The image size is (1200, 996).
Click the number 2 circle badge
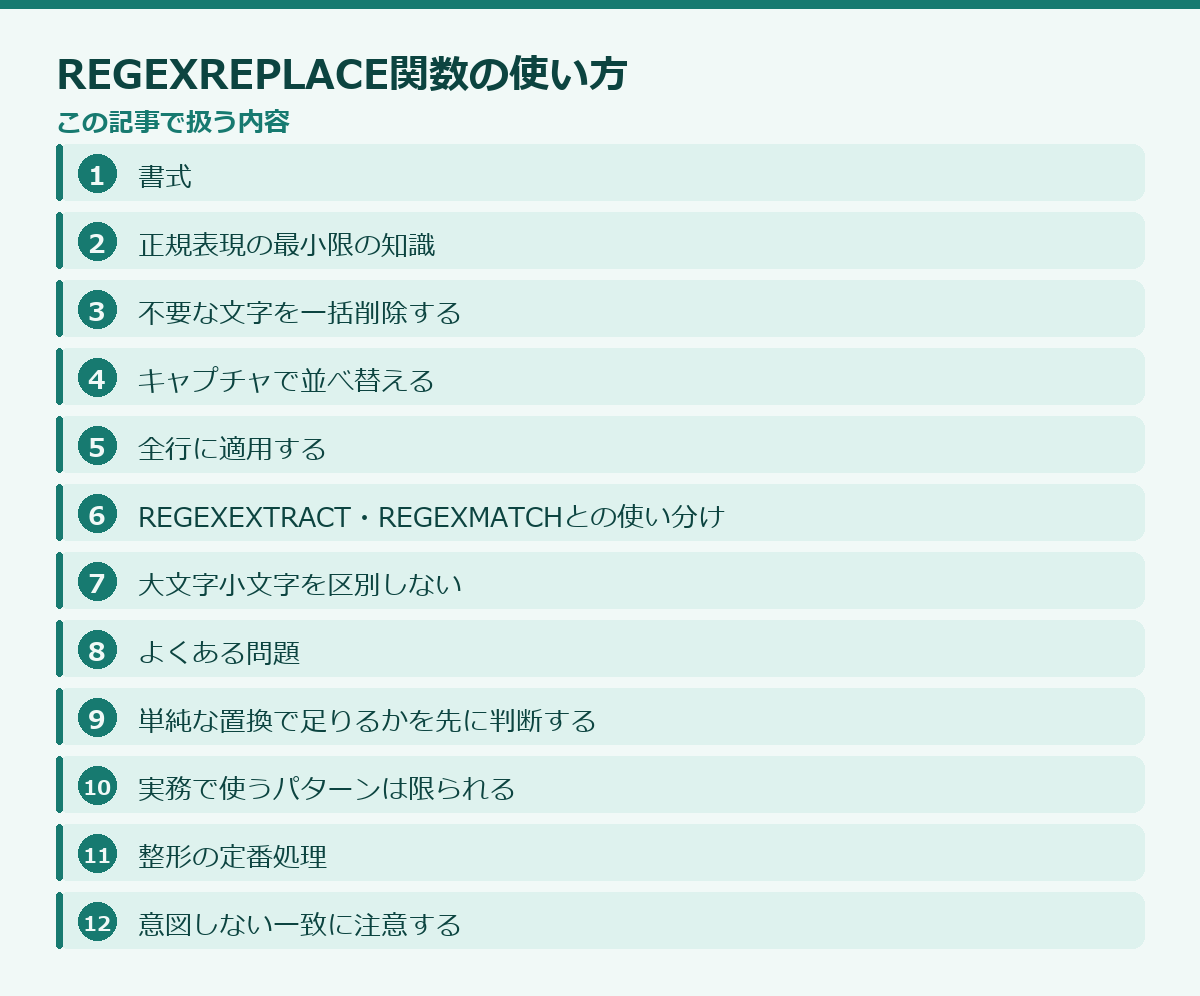(x=97, y=242)
